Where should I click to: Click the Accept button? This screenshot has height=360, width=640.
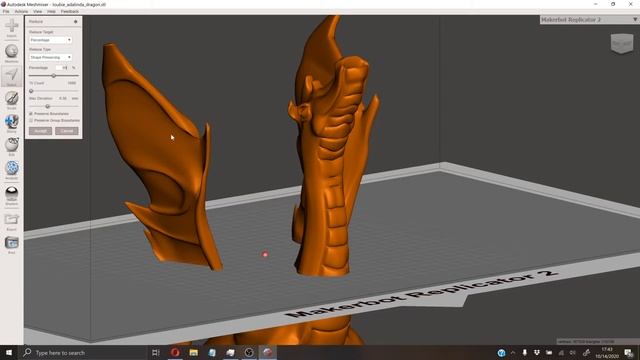pos(40,131)
